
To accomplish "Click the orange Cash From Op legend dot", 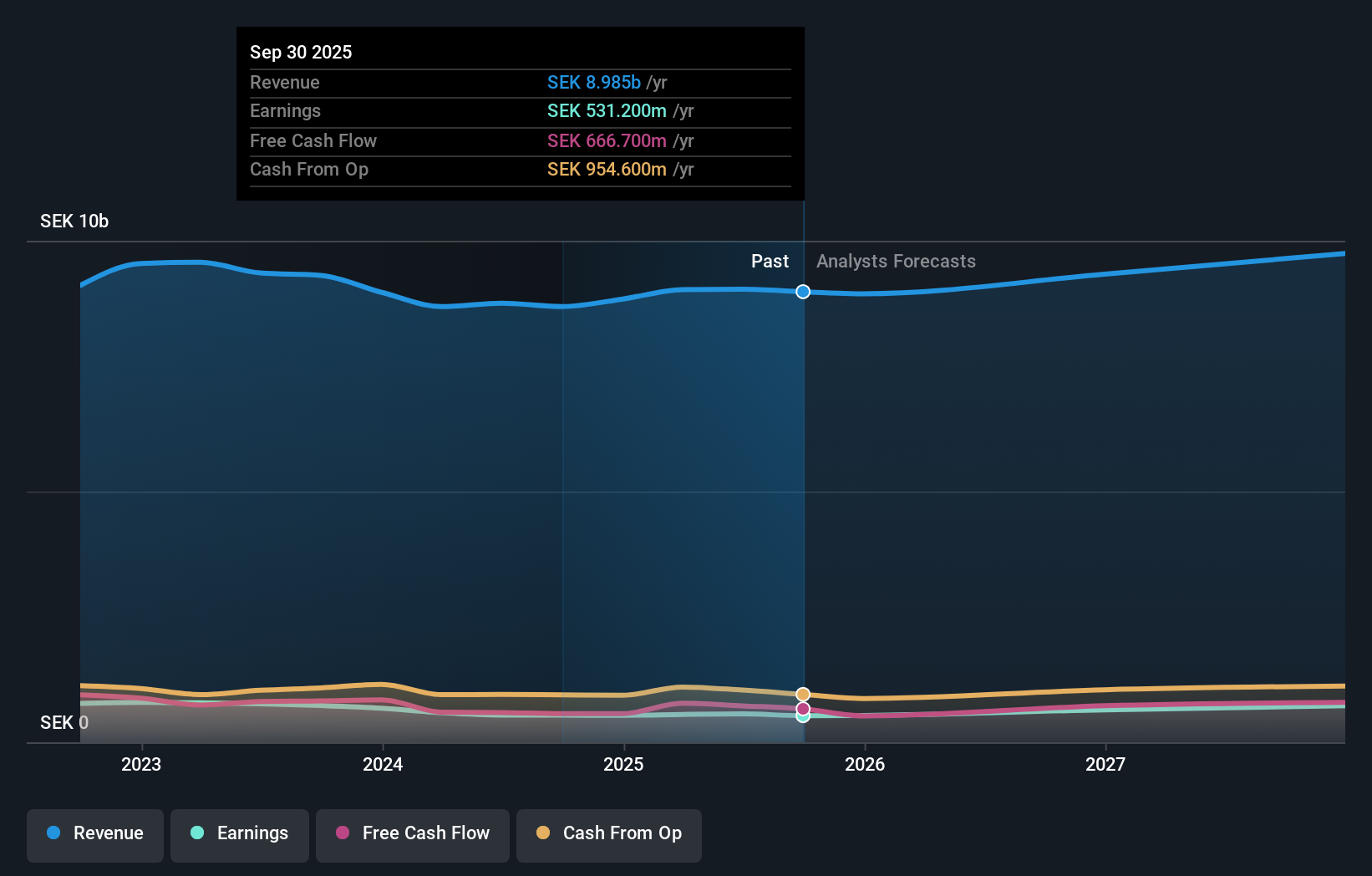I will (543, 833).
